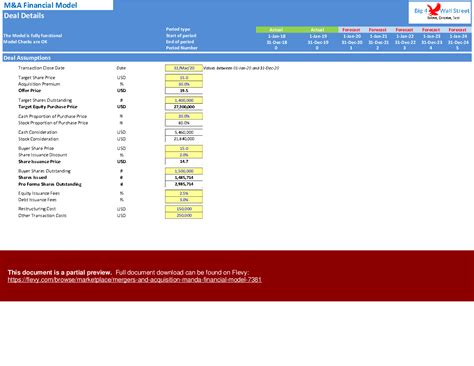Click the Offer Price value cell
The height and width of the screenshot is (366, 474).
pyautogui.click(x=184, y=91)
